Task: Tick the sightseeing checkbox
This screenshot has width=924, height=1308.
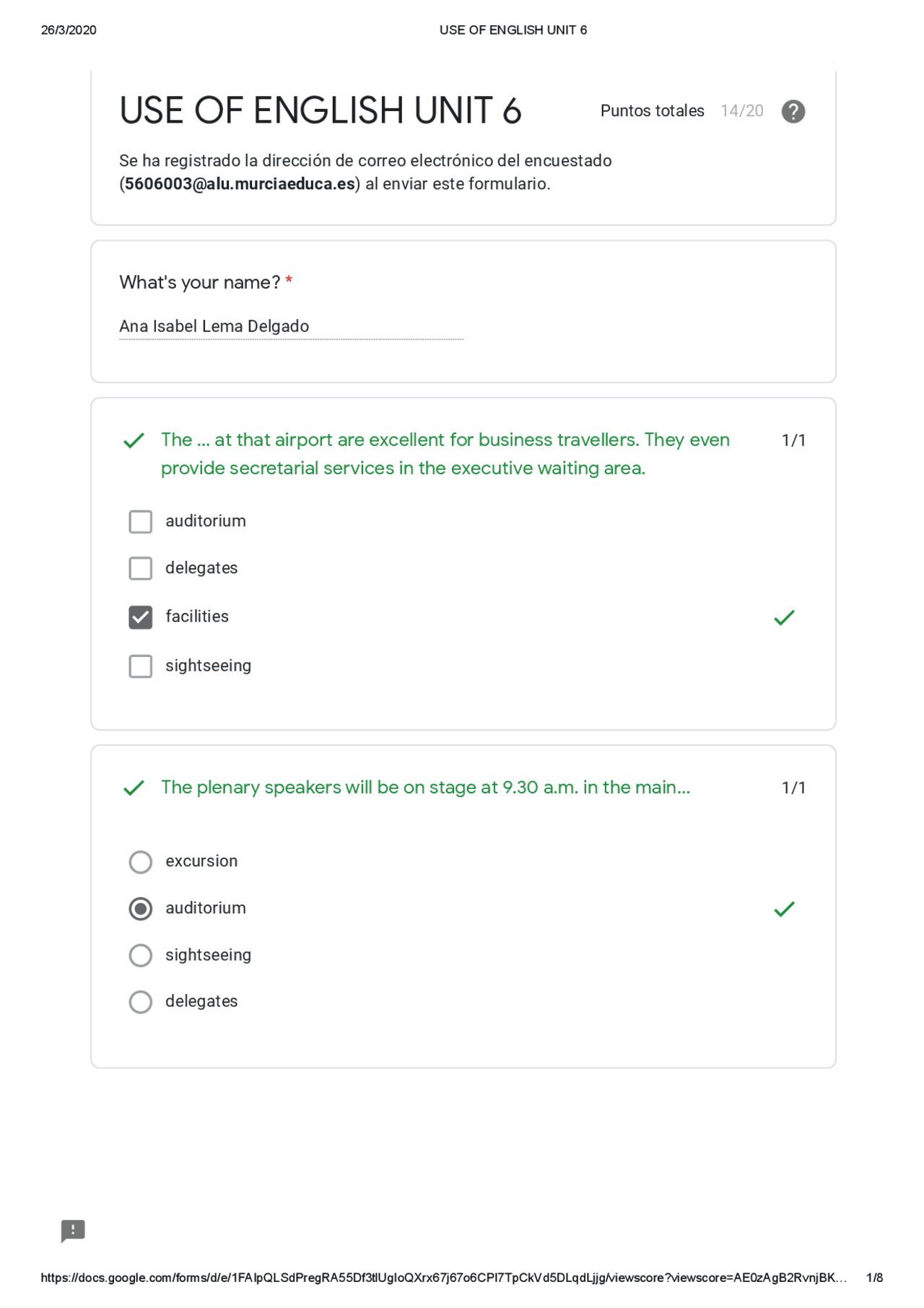Action: coord(141,666)
